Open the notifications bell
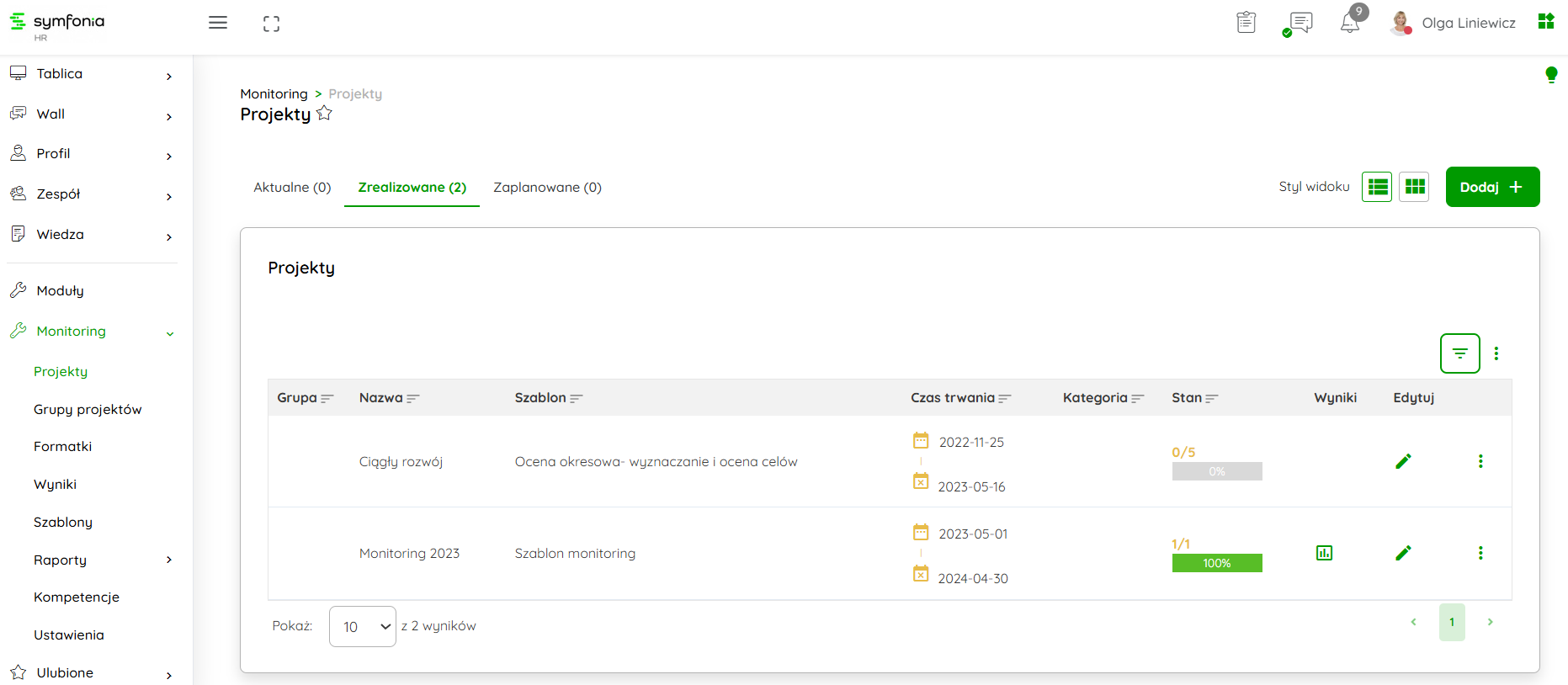The width and height of the screenshot is (1568, 685). (1350, 23)
